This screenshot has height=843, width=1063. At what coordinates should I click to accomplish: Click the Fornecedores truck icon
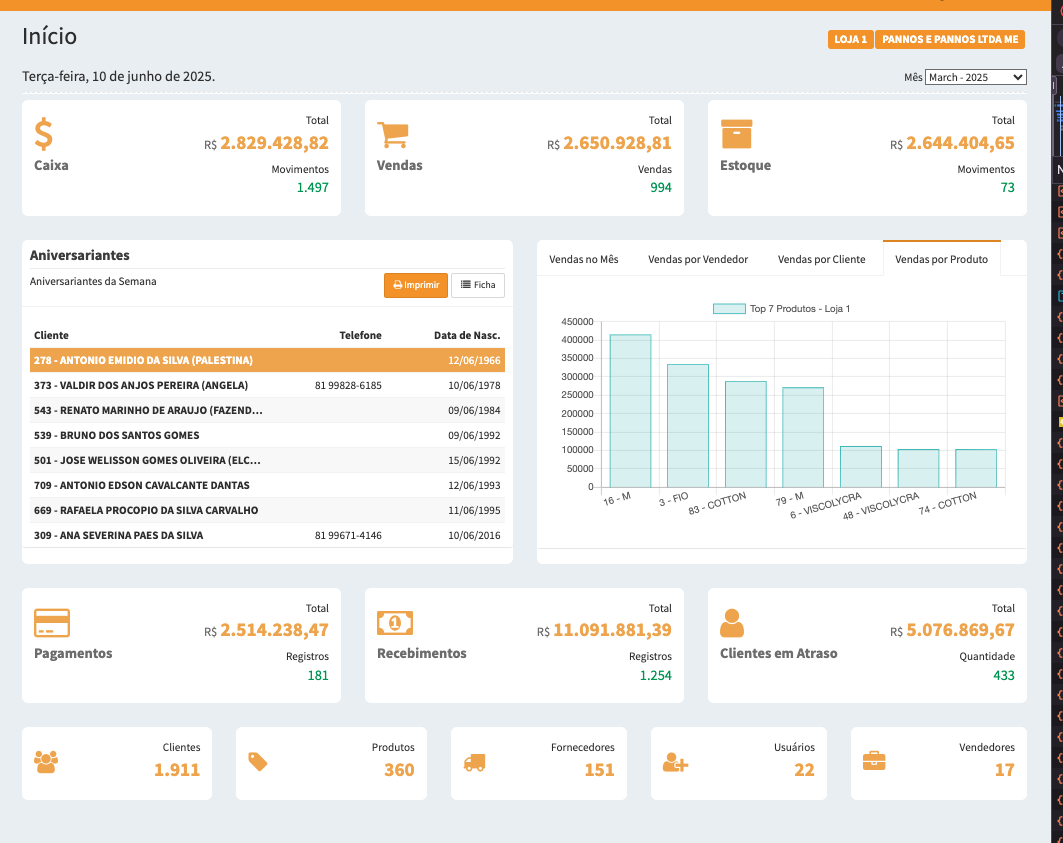coord(474,762)
